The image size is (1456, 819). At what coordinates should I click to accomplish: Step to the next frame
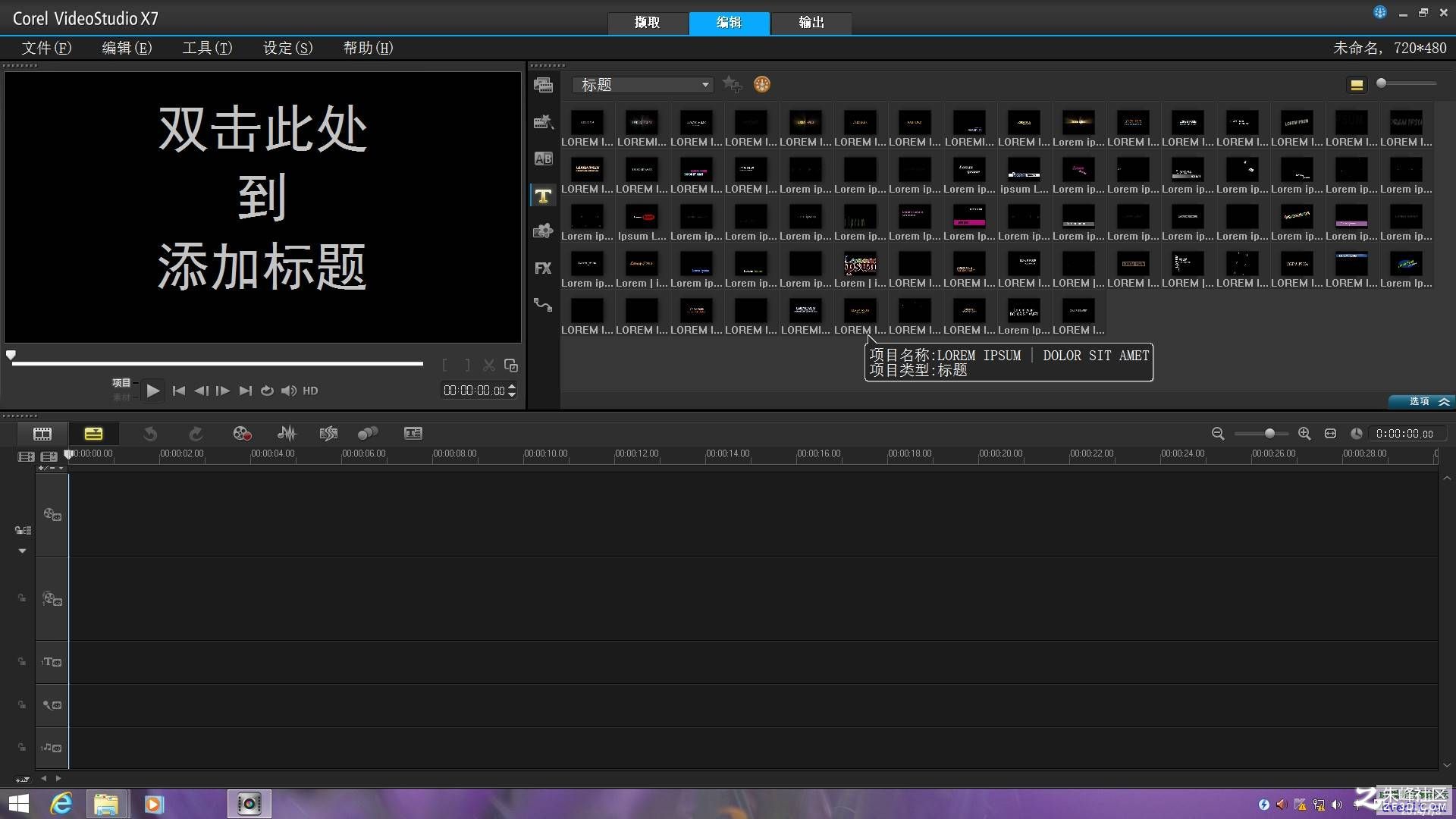click(222, 391)
